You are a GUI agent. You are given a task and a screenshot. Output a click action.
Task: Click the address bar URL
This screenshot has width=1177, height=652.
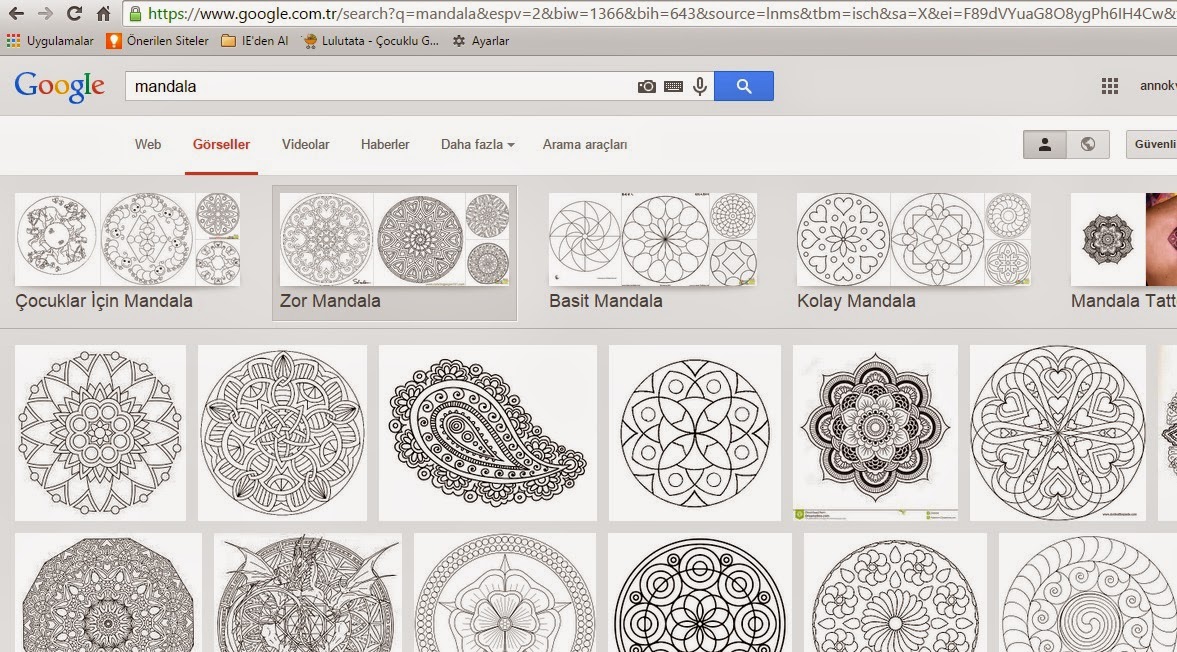[661, 14]
